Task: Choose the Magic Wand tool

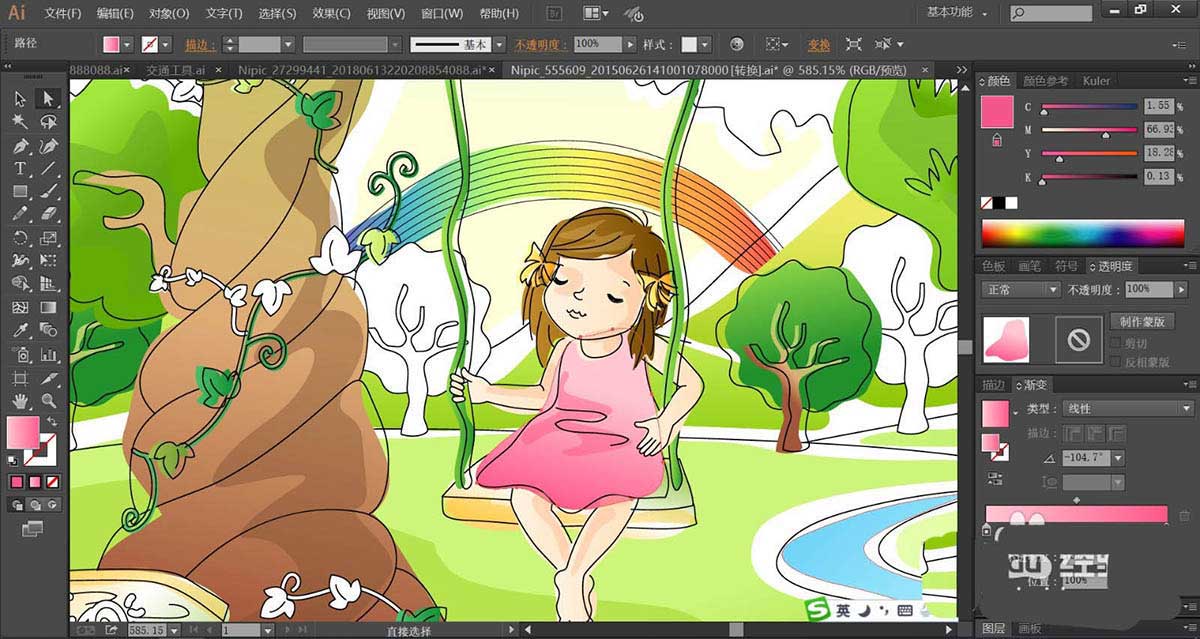Action: pyautogui.click(x=20, y=121)
